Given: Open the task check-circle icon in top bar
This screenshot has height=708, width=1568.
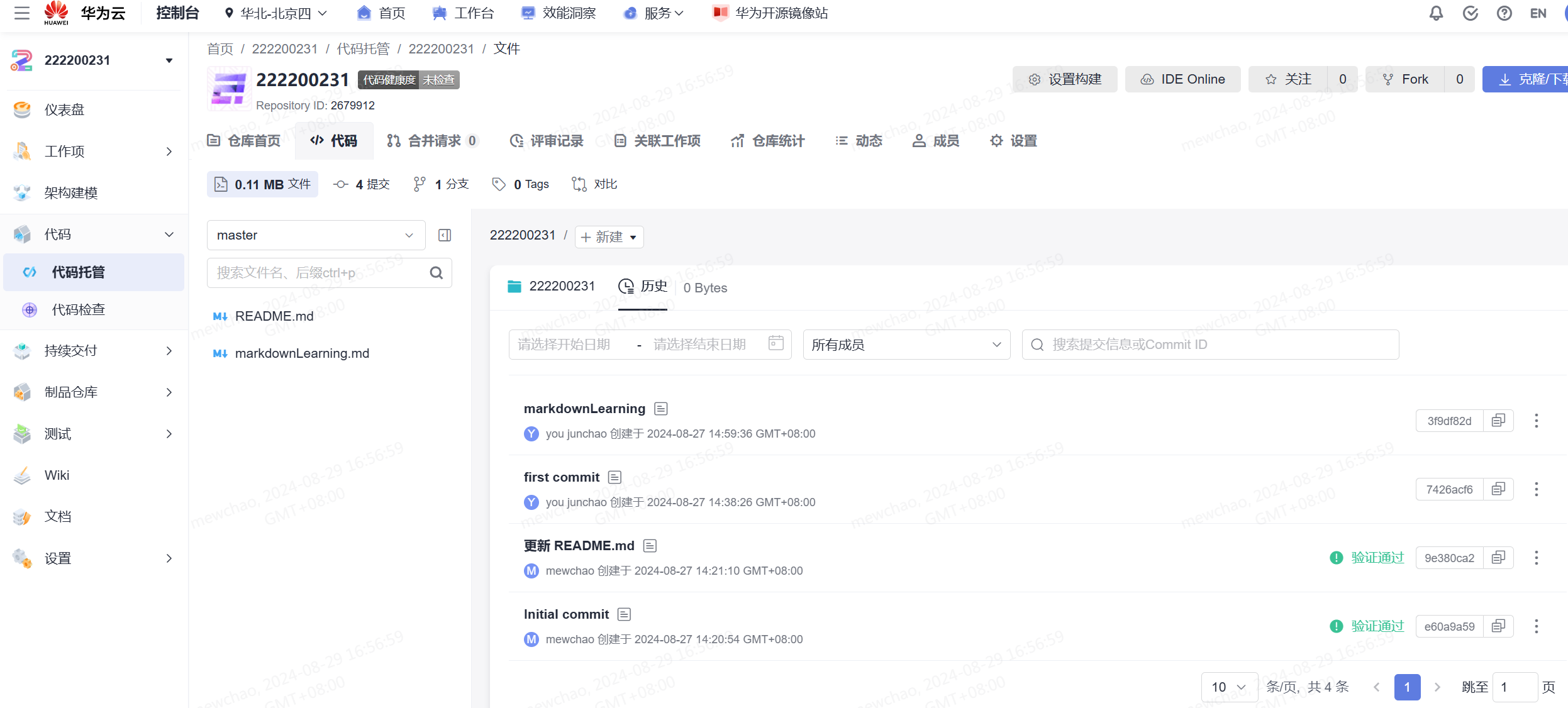Looking at the screenshot, I should 1470,13.
